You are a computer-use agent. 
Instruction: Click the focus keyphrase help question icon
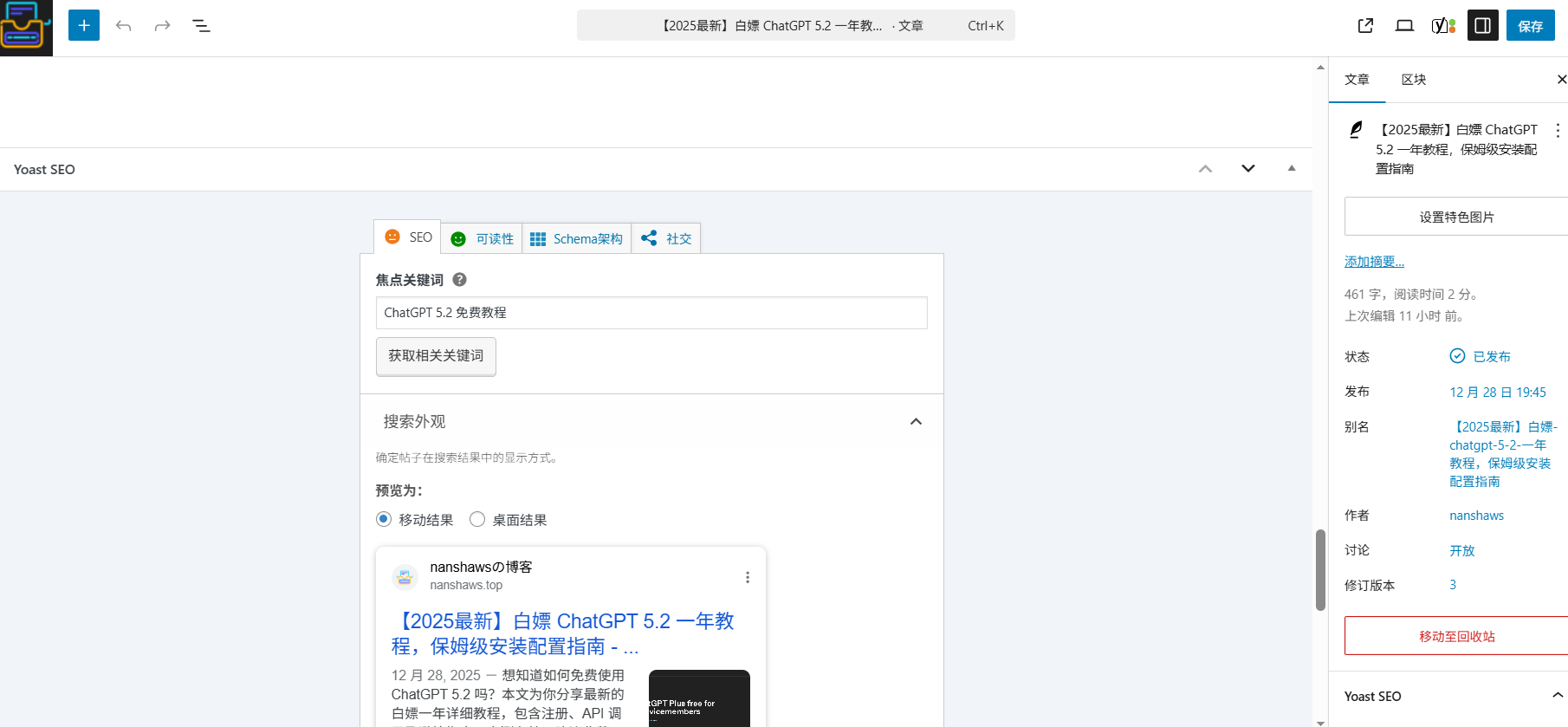[x=460, y=280]
